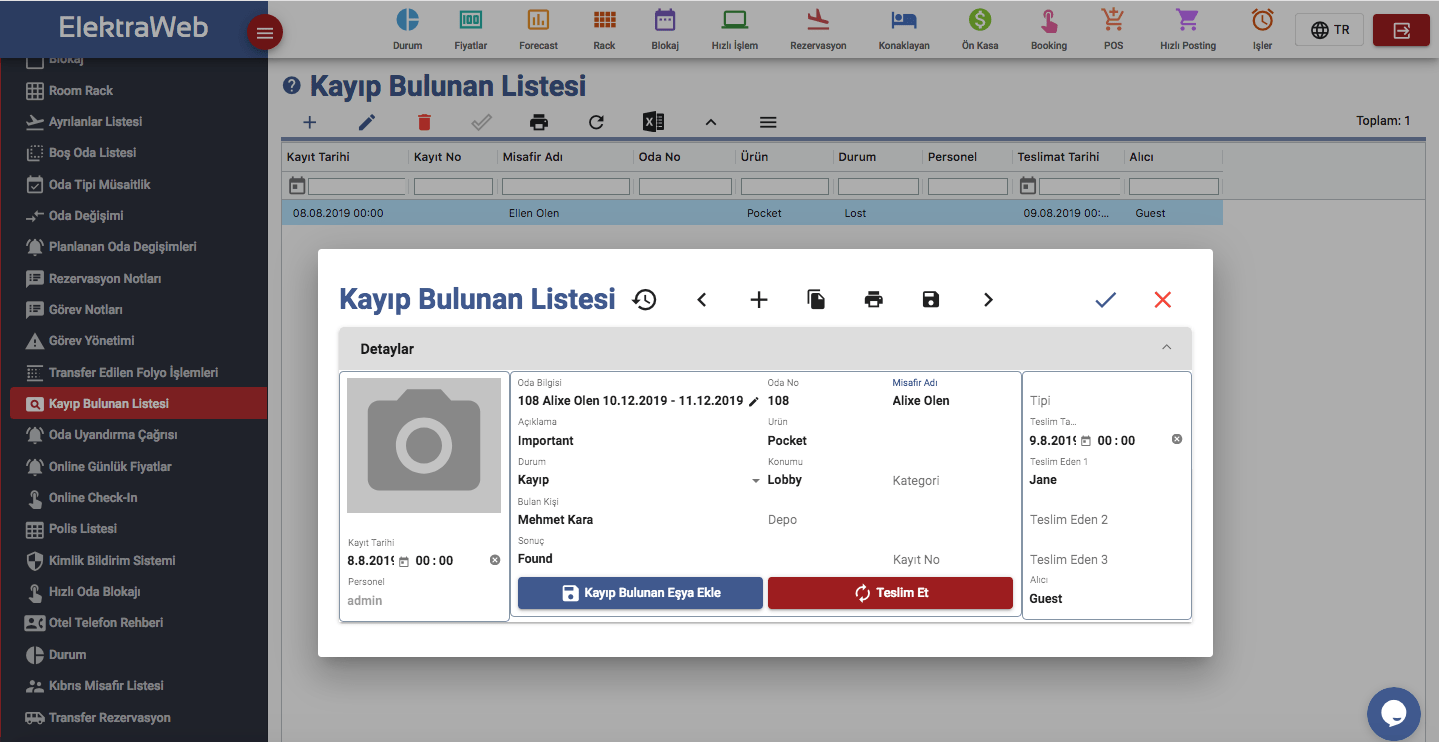This screenshot has height=742, width=1439.
Task: Open the Rack grid icon
Action: [604, 20]
